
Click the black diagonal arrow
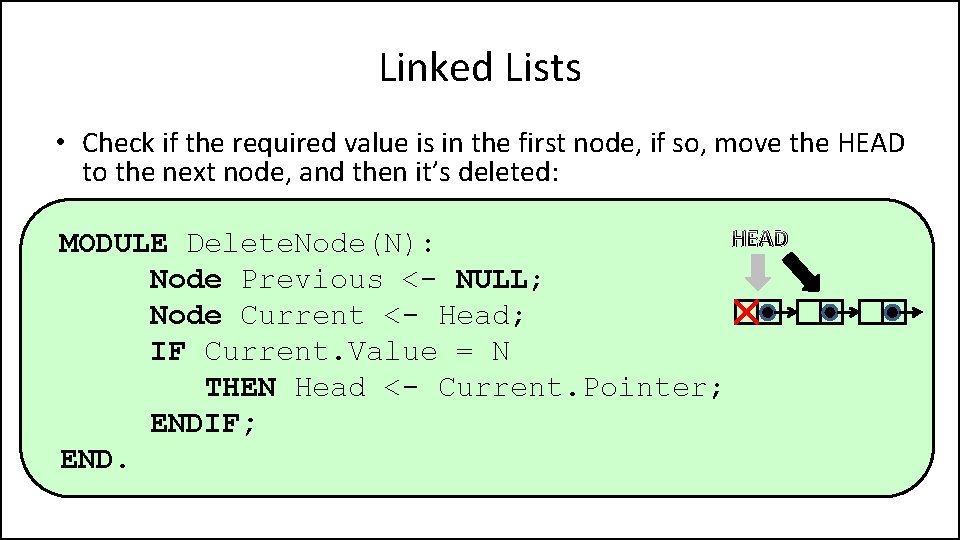pos(803,273)
